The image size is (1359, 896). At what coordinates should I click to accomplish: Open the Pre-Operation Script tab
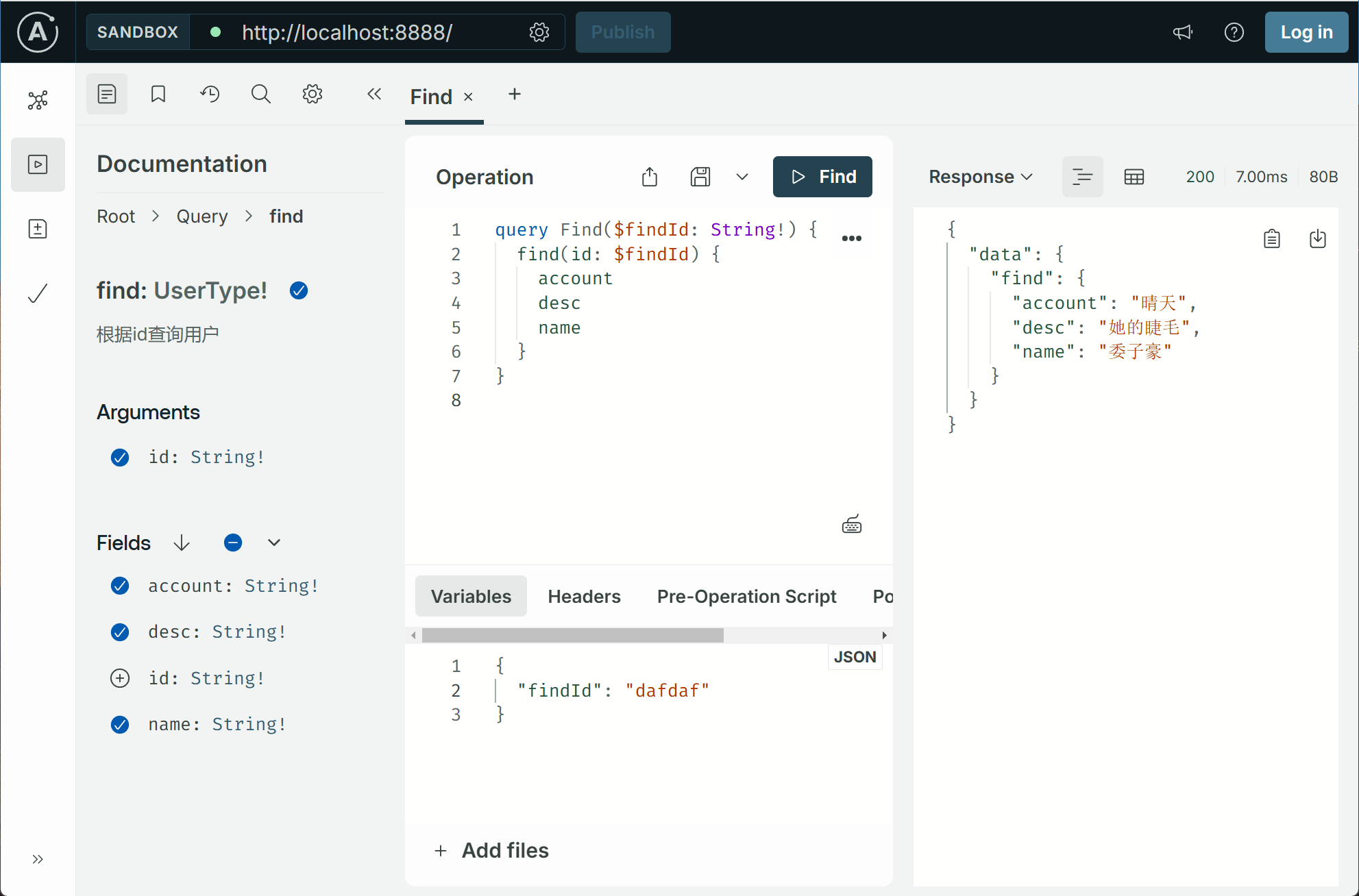[746, 596]
